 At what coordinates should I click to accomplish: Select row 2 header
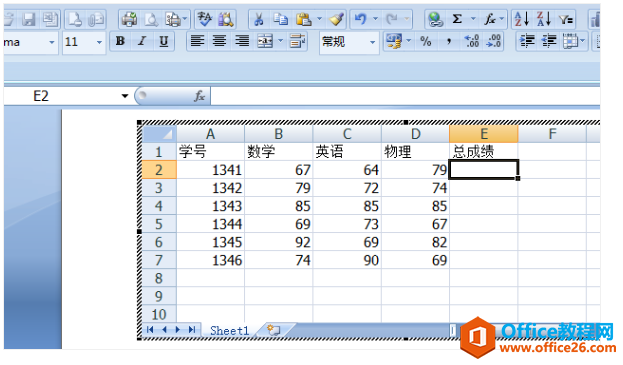pyautogui.click(x=159, y=170)
